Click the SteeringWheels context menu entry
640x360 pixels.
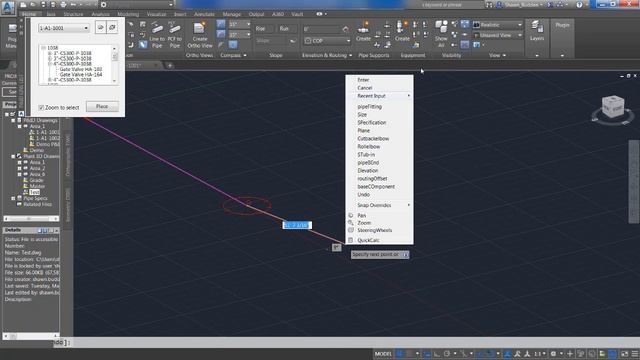pos(374,231)
